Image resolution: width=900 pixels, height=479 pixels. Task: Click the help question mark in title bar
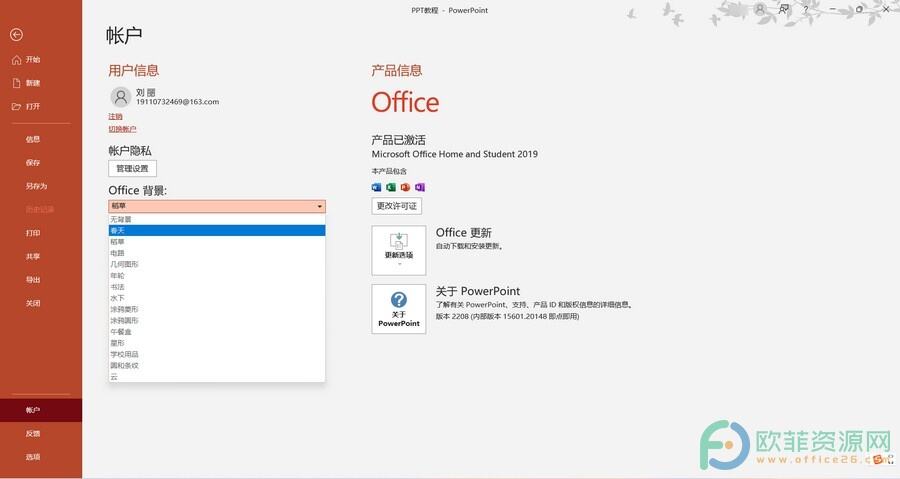(805, 9)
